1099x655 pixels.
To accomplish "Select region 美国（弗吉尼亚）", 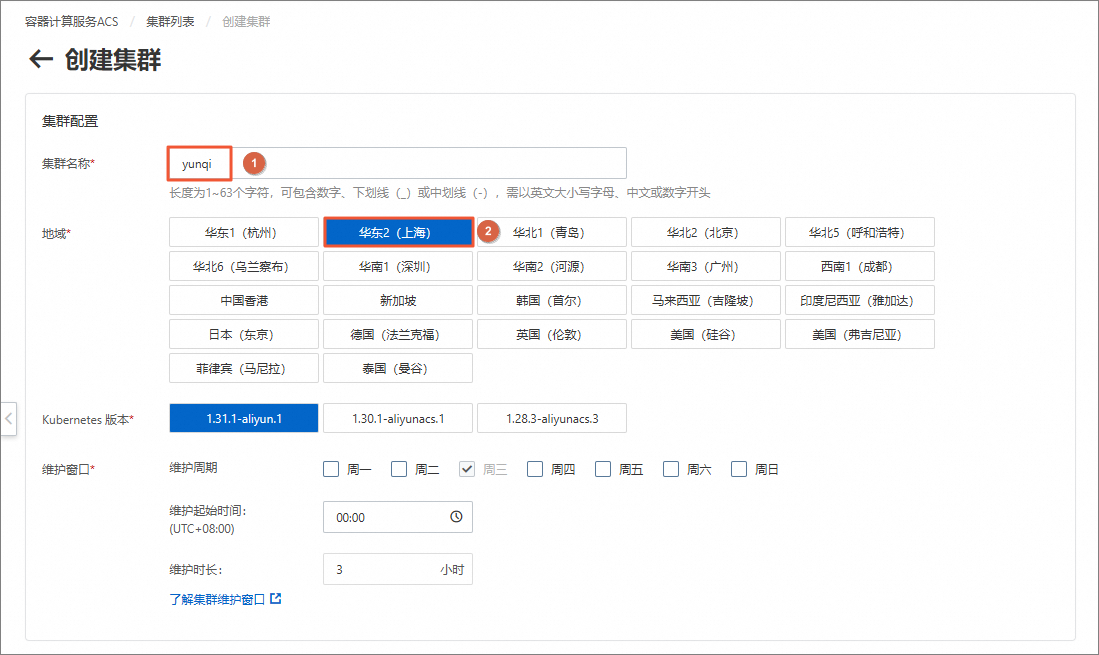I will pos(860,334).
